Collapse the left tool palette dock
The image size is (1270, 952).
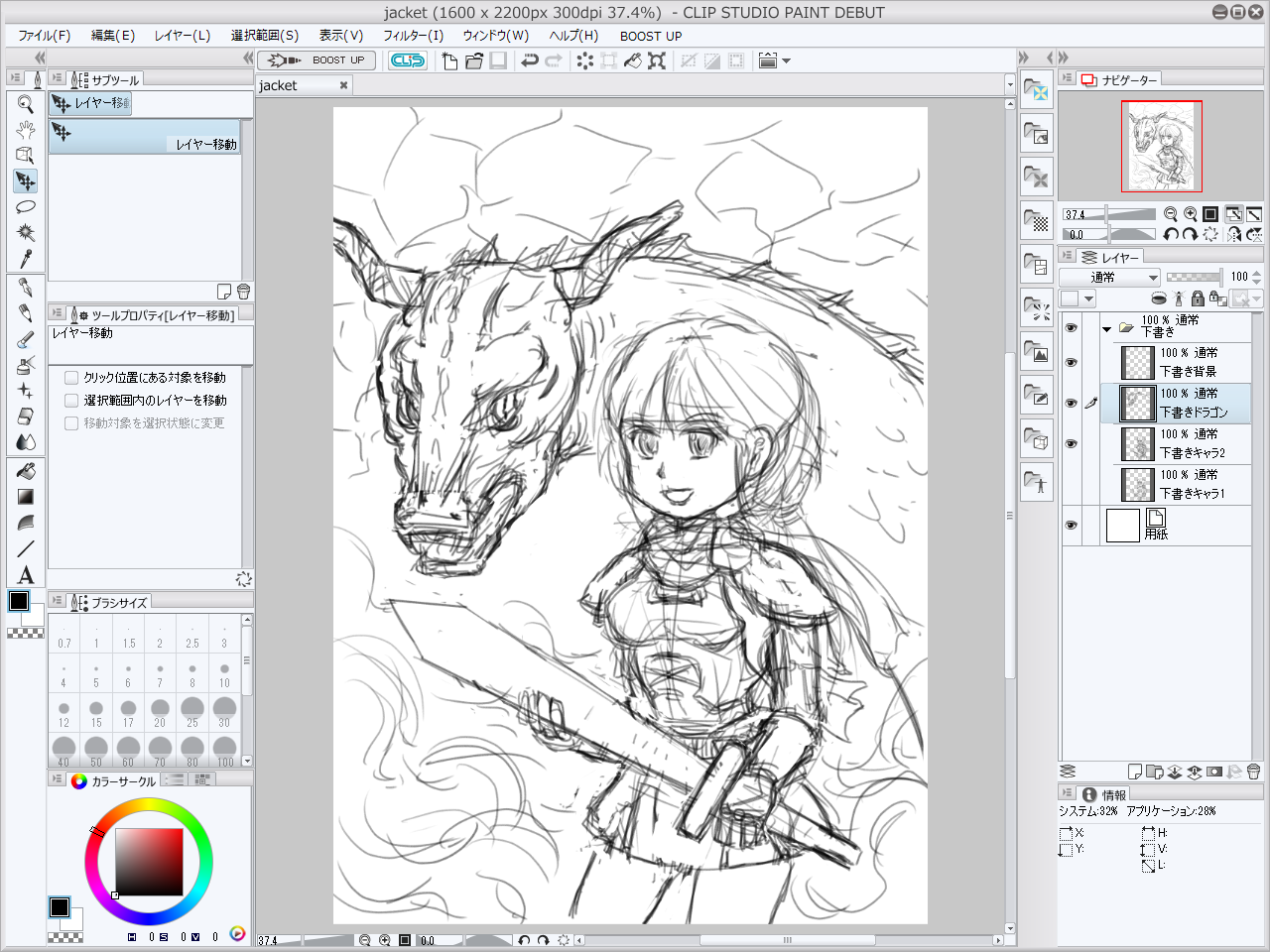[x=40, y=59]
